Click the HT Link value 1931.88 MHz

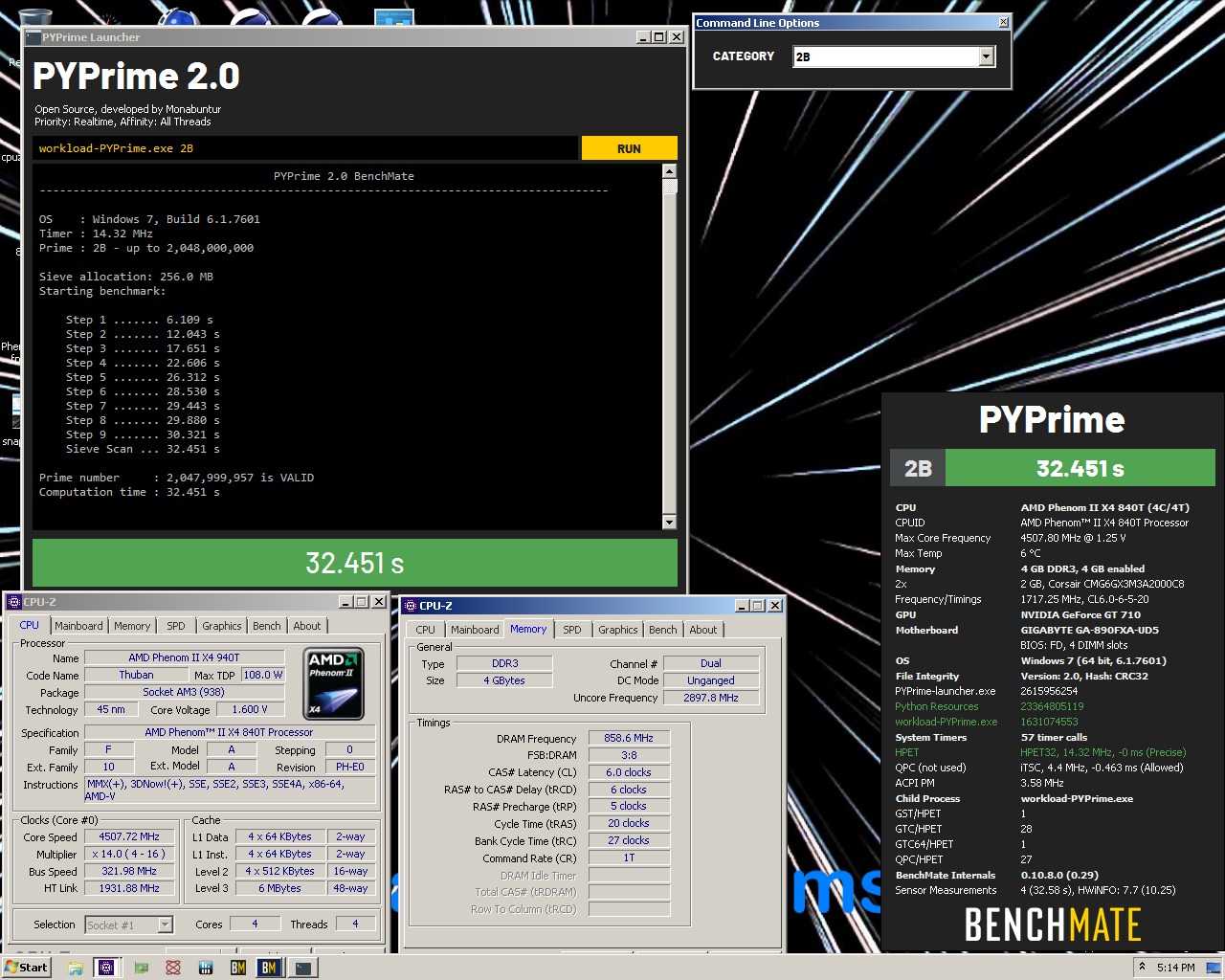pos(129,888)
